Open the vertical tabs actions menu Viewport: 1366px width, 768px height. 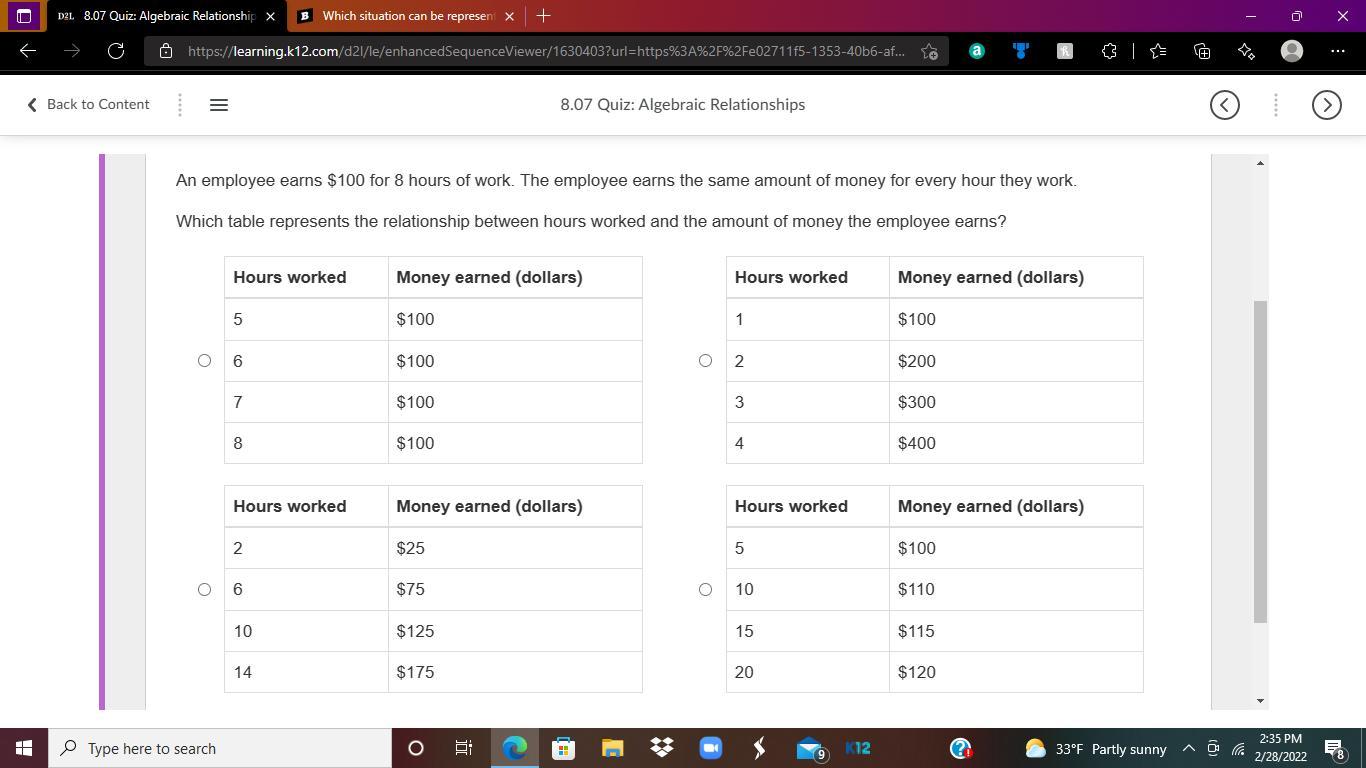24,16
